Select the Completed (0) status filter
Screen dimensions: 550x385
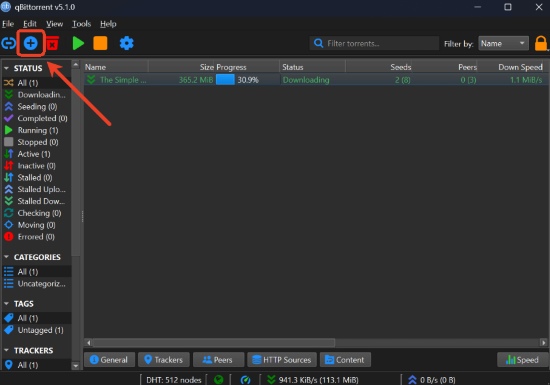[x=36, y=119]
